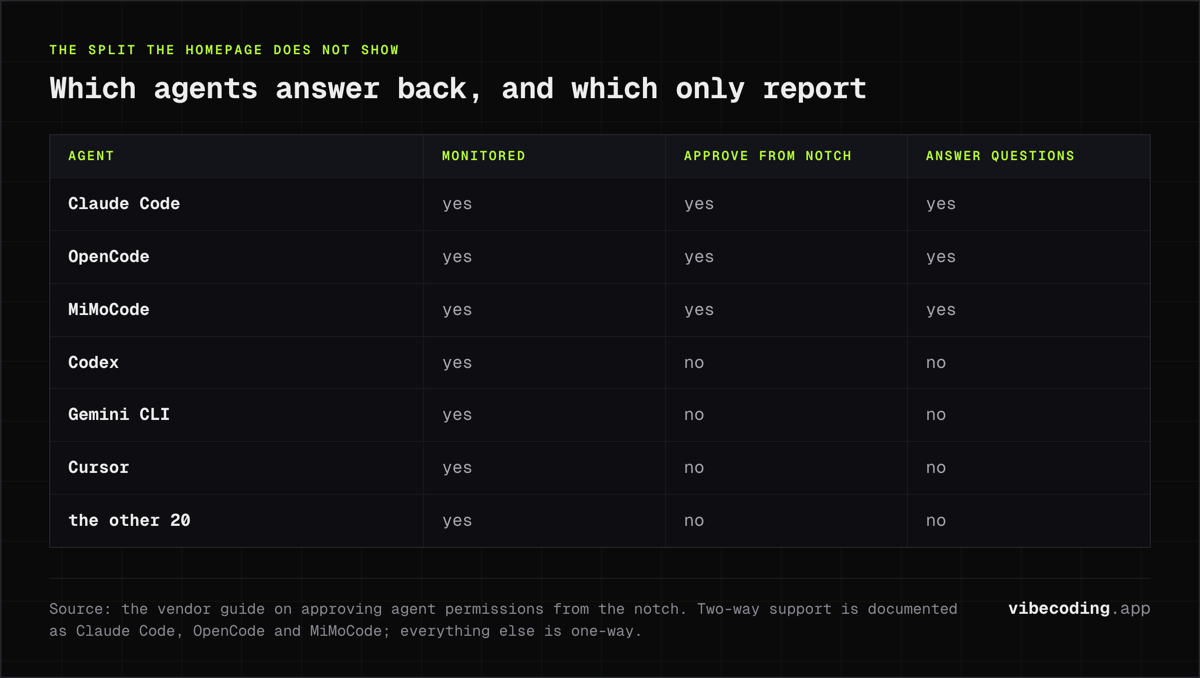Click Codex's Monitored 'yes' cell
The image size is (1200, 678).
pyautogui.click(x=457, y=364)
